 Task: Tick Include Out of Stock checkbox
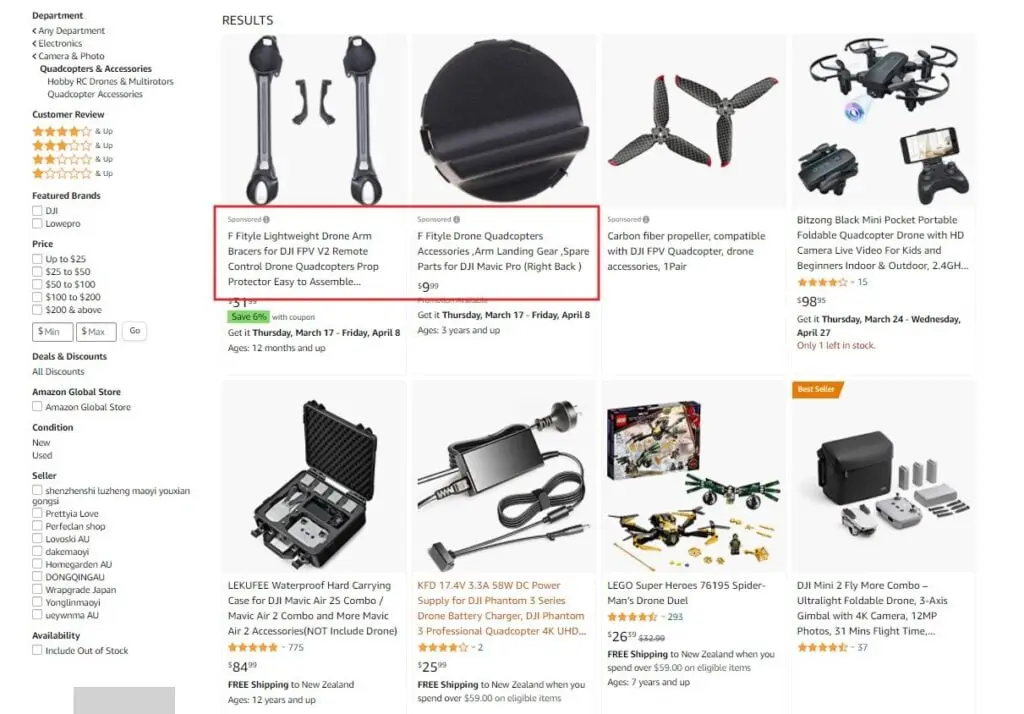pyautogui.click(x=37, y=650)
